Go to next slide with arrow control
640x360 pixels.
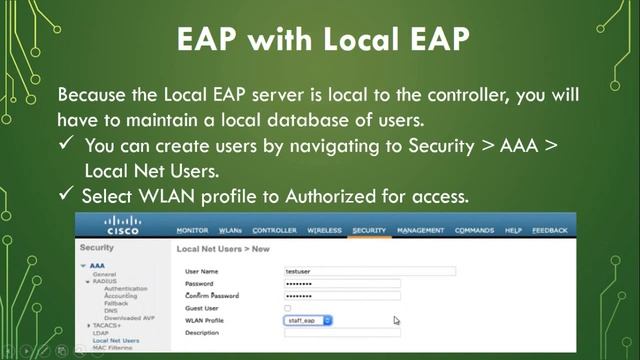[26, 351]
